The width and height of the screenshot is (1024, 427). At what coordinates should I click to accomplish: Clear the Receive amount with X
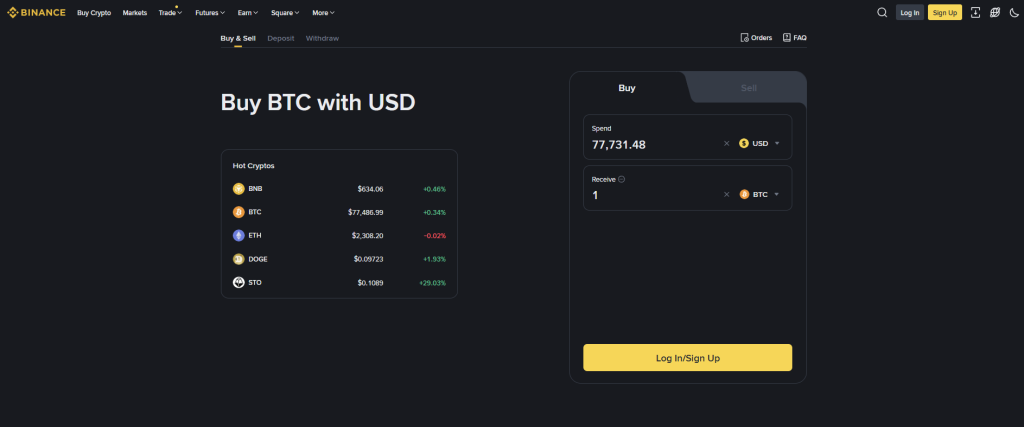727,194
